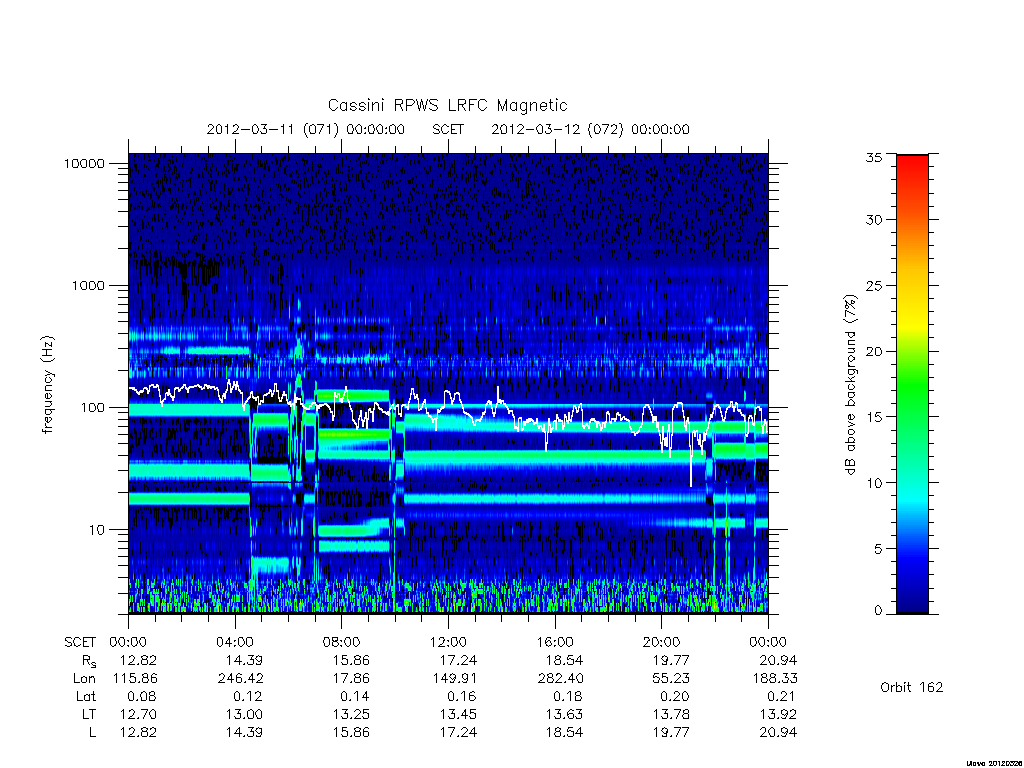Click the 1000 frequency tick label
Image resolution: width=1024 pixels, height=768 pixels.
pyautogui.click(x=88, y=285)
